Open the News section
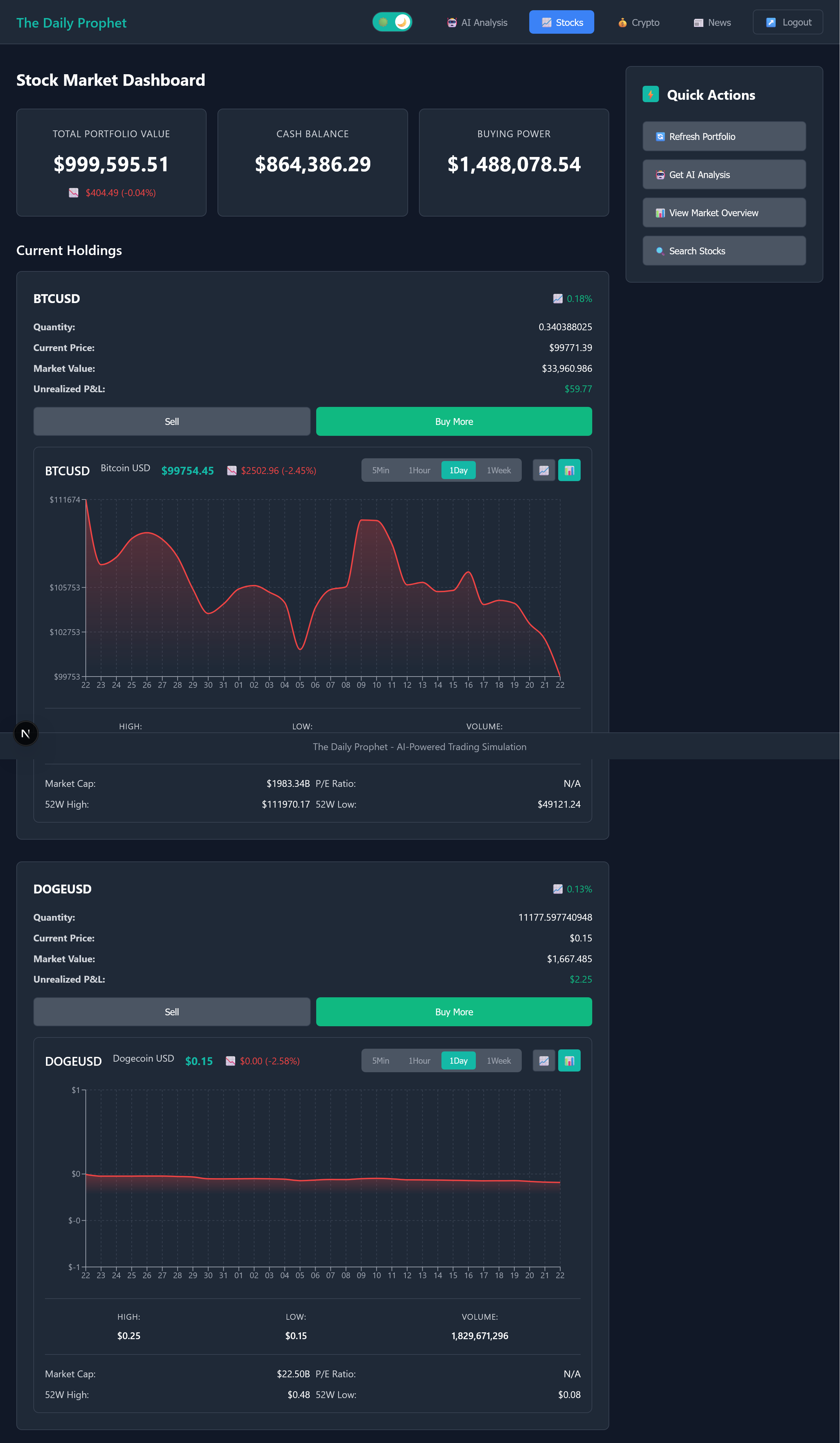The height and width of the screenshot is (1443, 840). pos(712,22)
